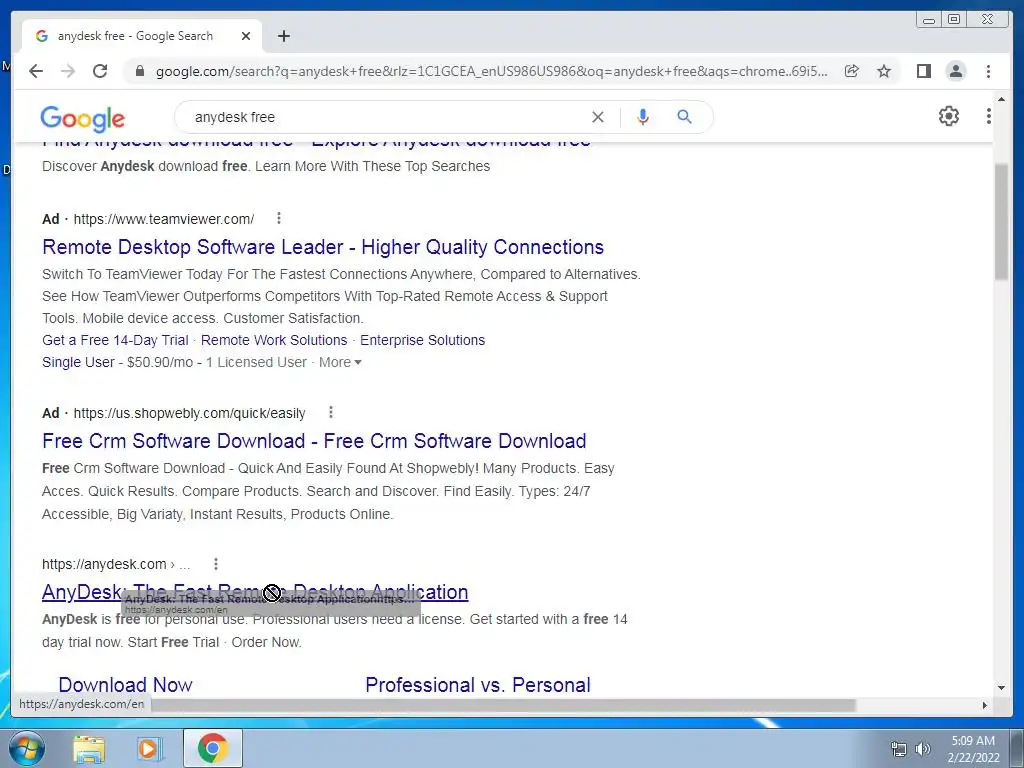Click the https://us.shopwebly.com/quick/easily URL text
Viewport: 1024px width, 768px height.
189,413
